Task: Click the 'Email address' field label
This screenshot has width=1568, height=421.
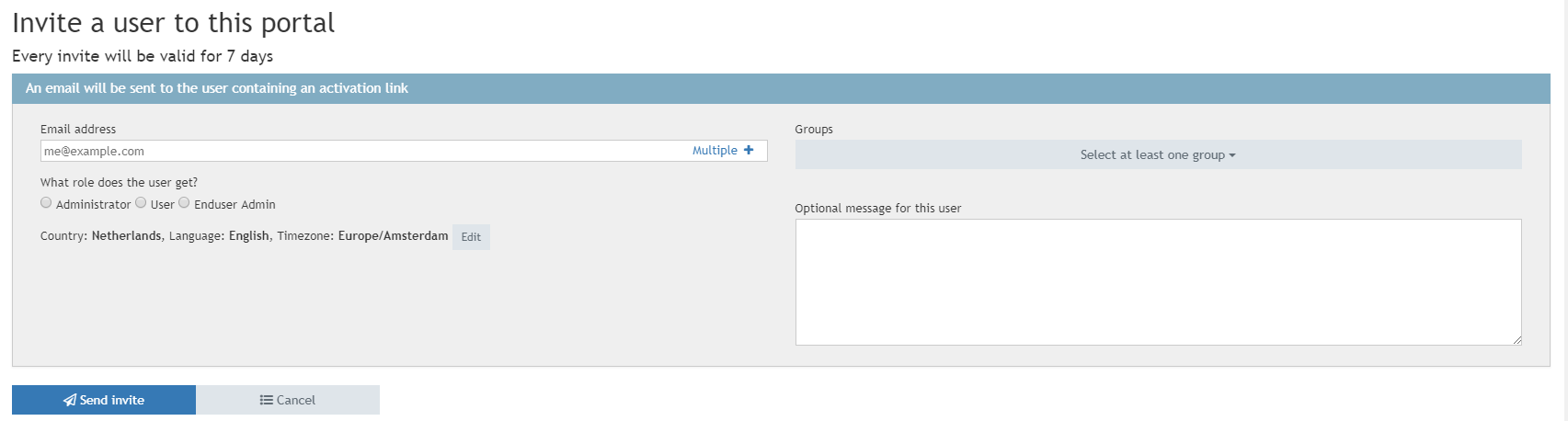Action: coord(78,130)
